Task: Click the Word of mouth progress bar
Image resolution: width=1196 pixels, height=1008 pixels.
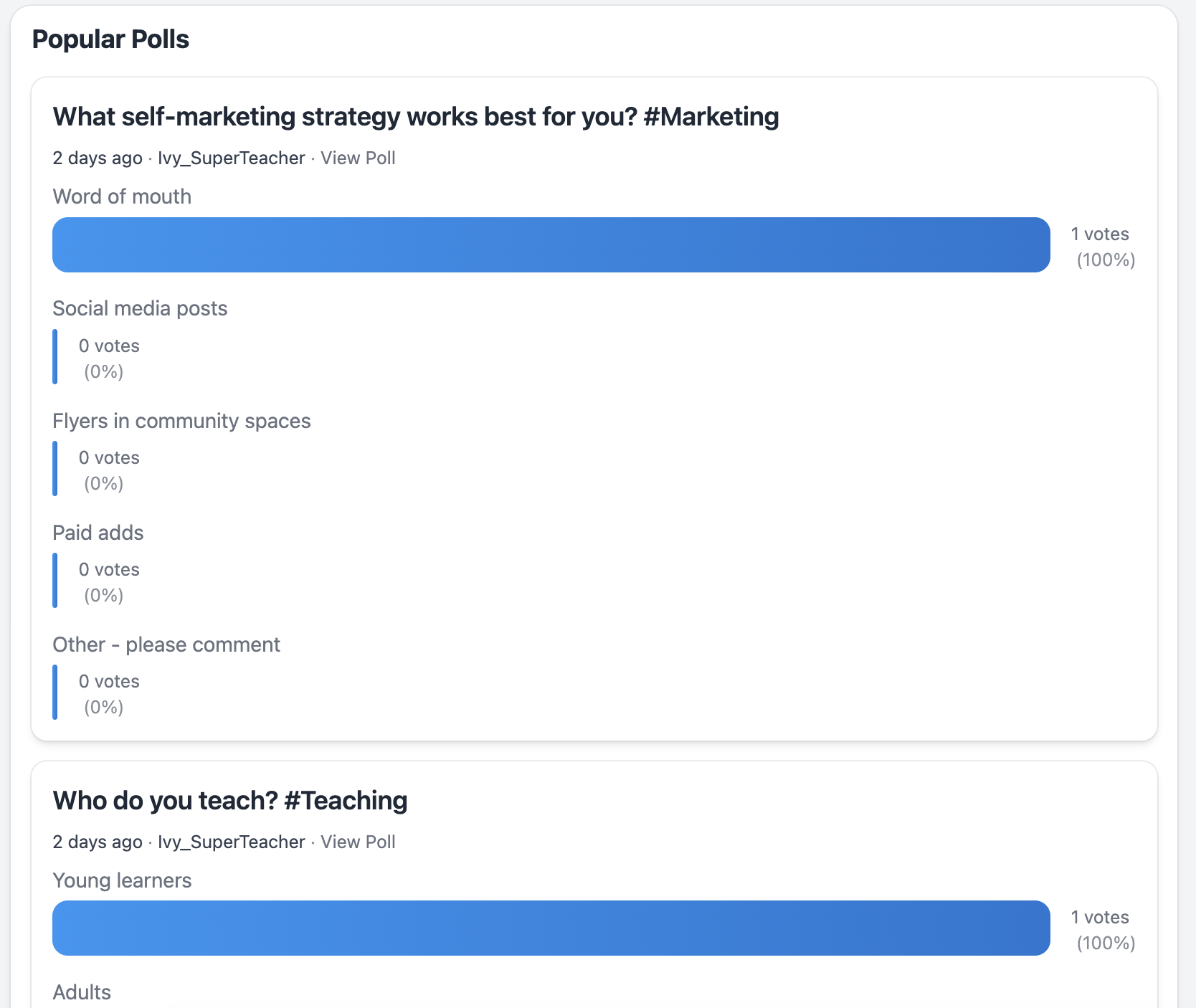Action: [551, 245]
